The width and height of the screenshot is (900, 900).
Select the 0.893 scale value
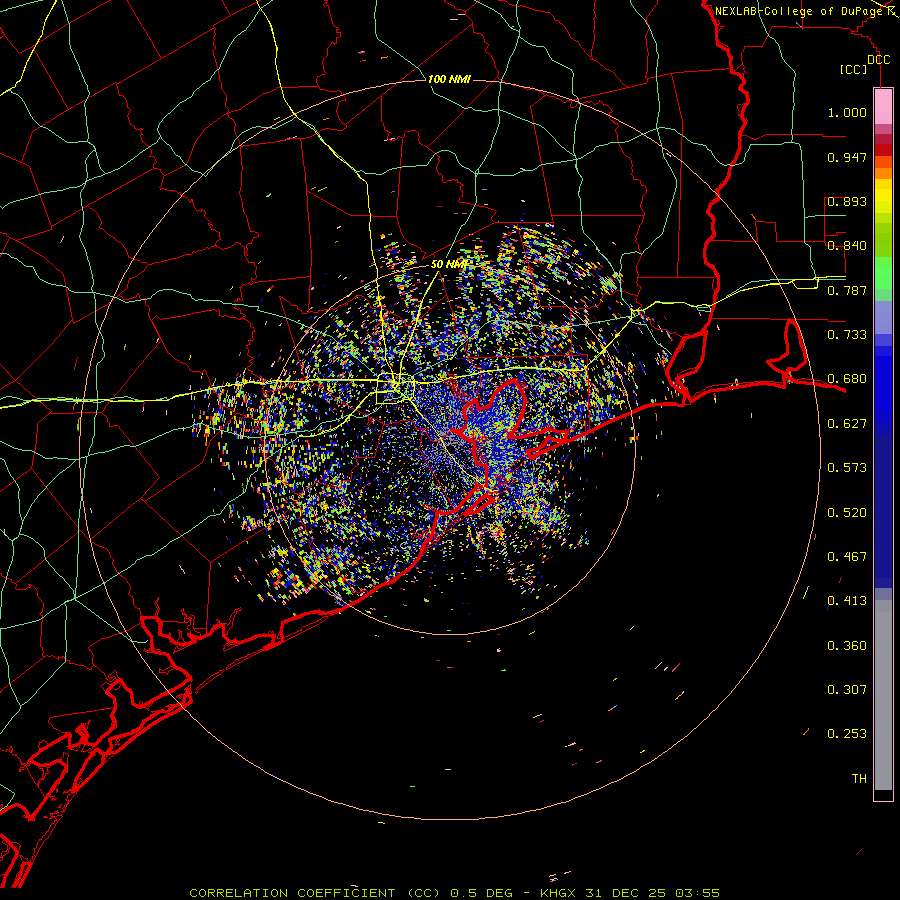847,201
